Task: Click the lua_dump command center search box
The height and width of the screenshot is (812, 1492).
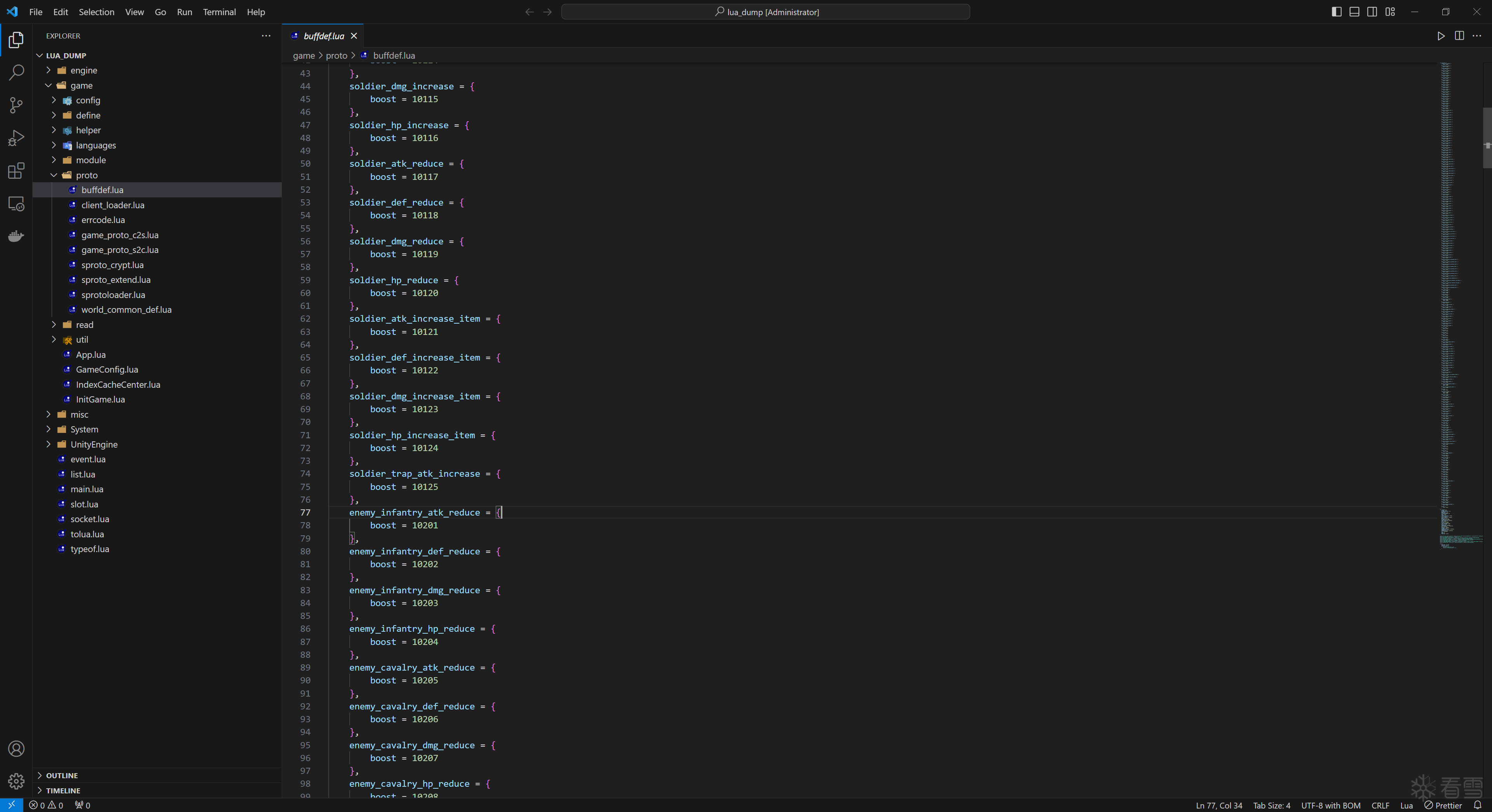Action: coord(765,12)
